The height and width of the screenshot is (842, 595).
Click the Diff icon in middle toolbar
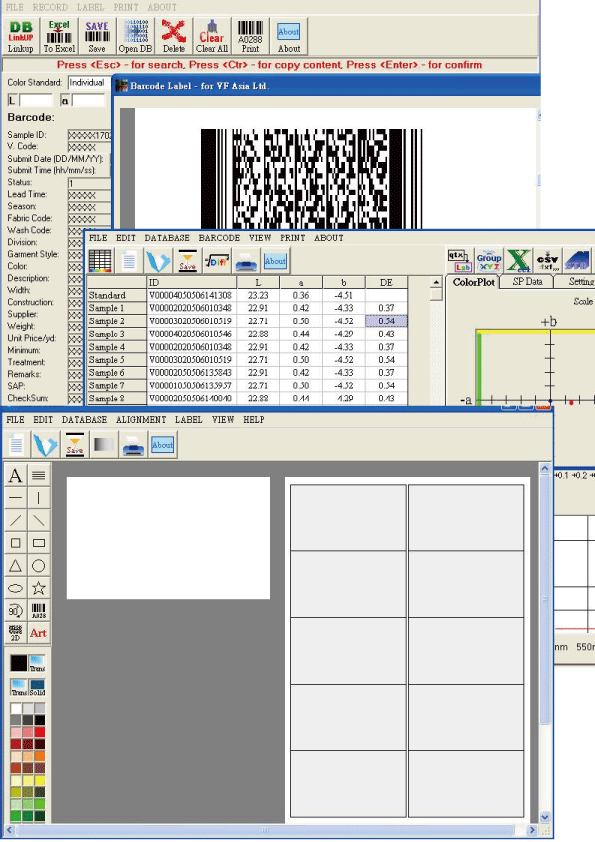click(x=217, y=261)
